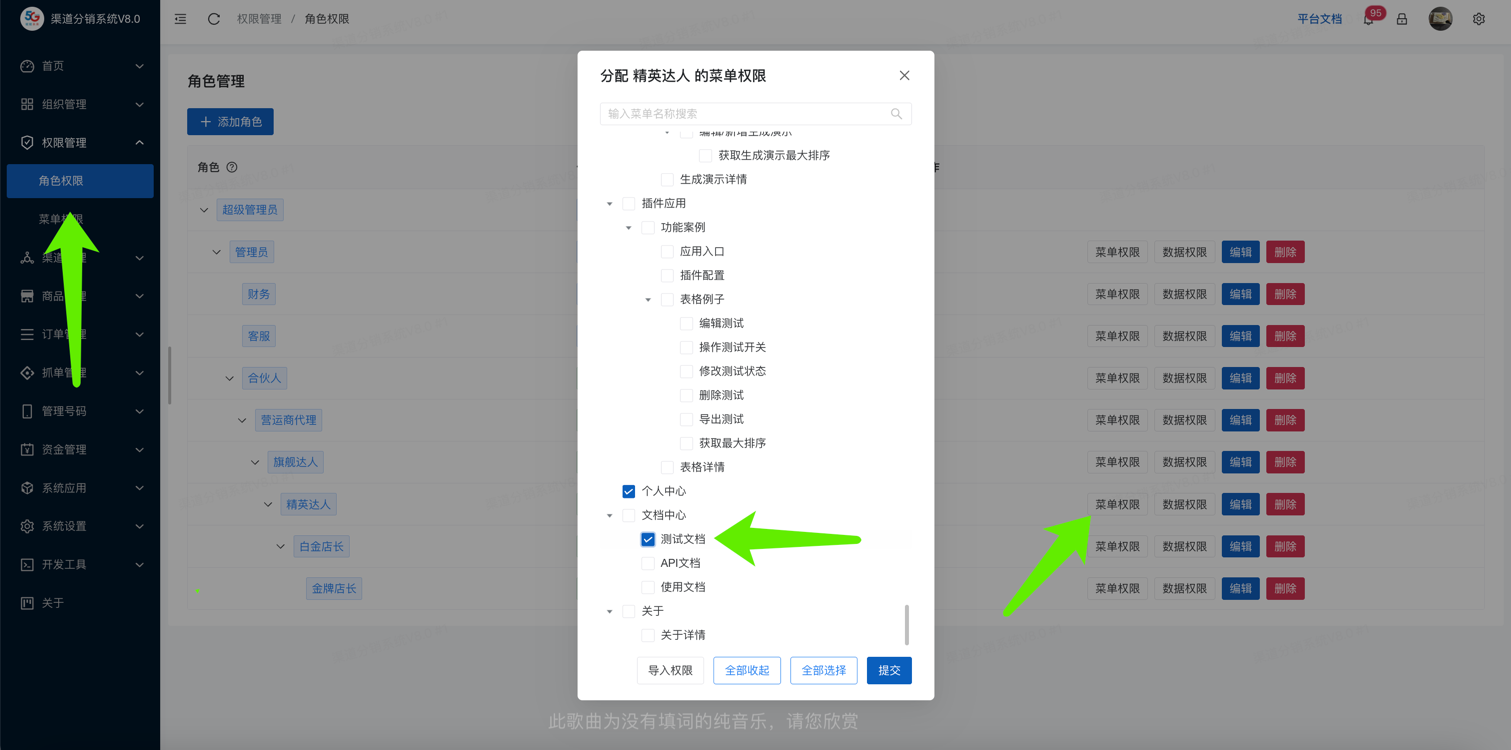Click the help icon beside 角色 header
Screen dimensions: 1511x750
tap(232, 168)
